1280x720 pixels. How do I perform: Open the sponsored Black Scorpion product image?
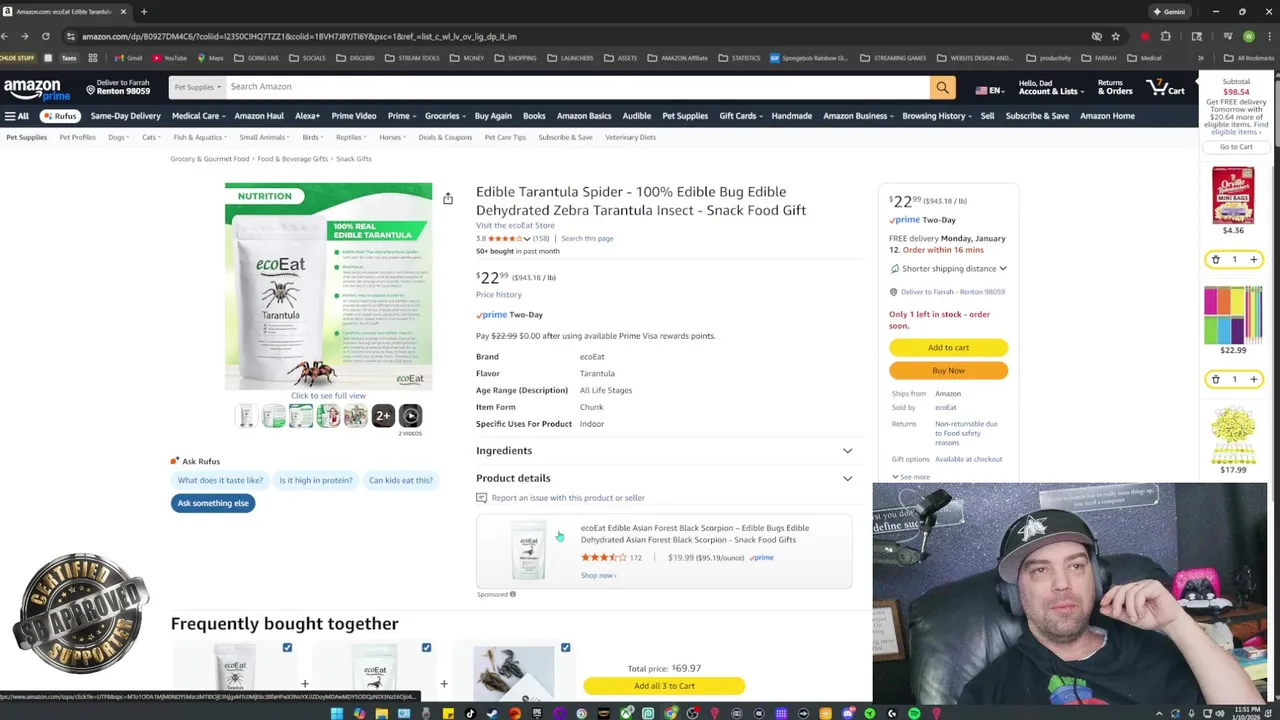tap(529, 551)
